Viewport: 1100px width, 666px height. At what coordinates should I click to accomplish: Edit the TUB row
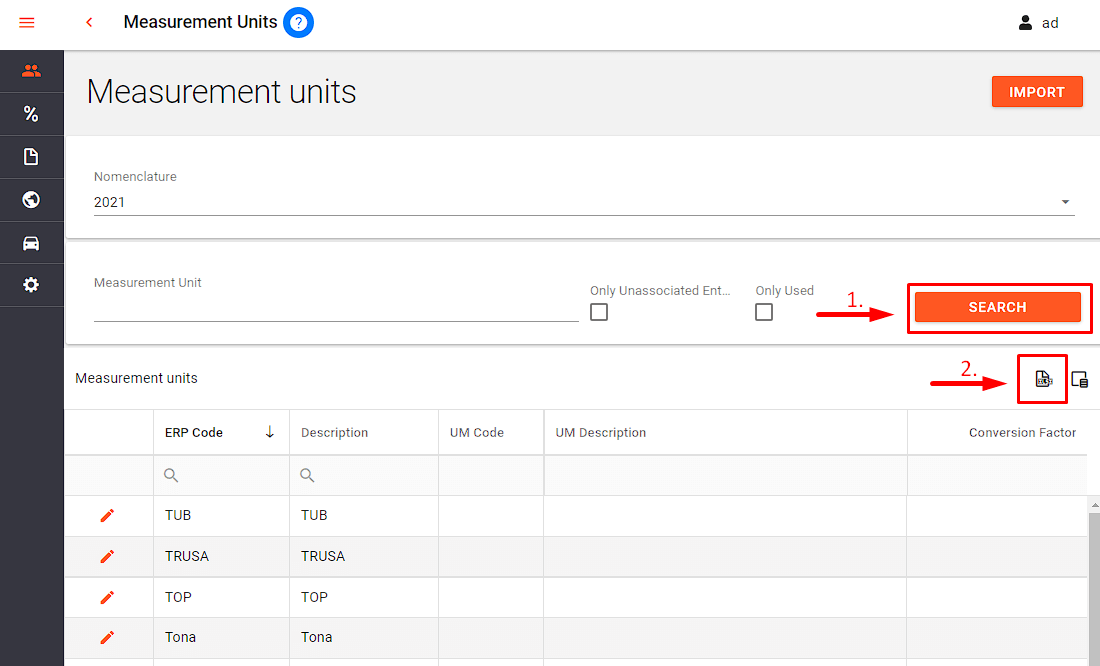click(107, 516)
